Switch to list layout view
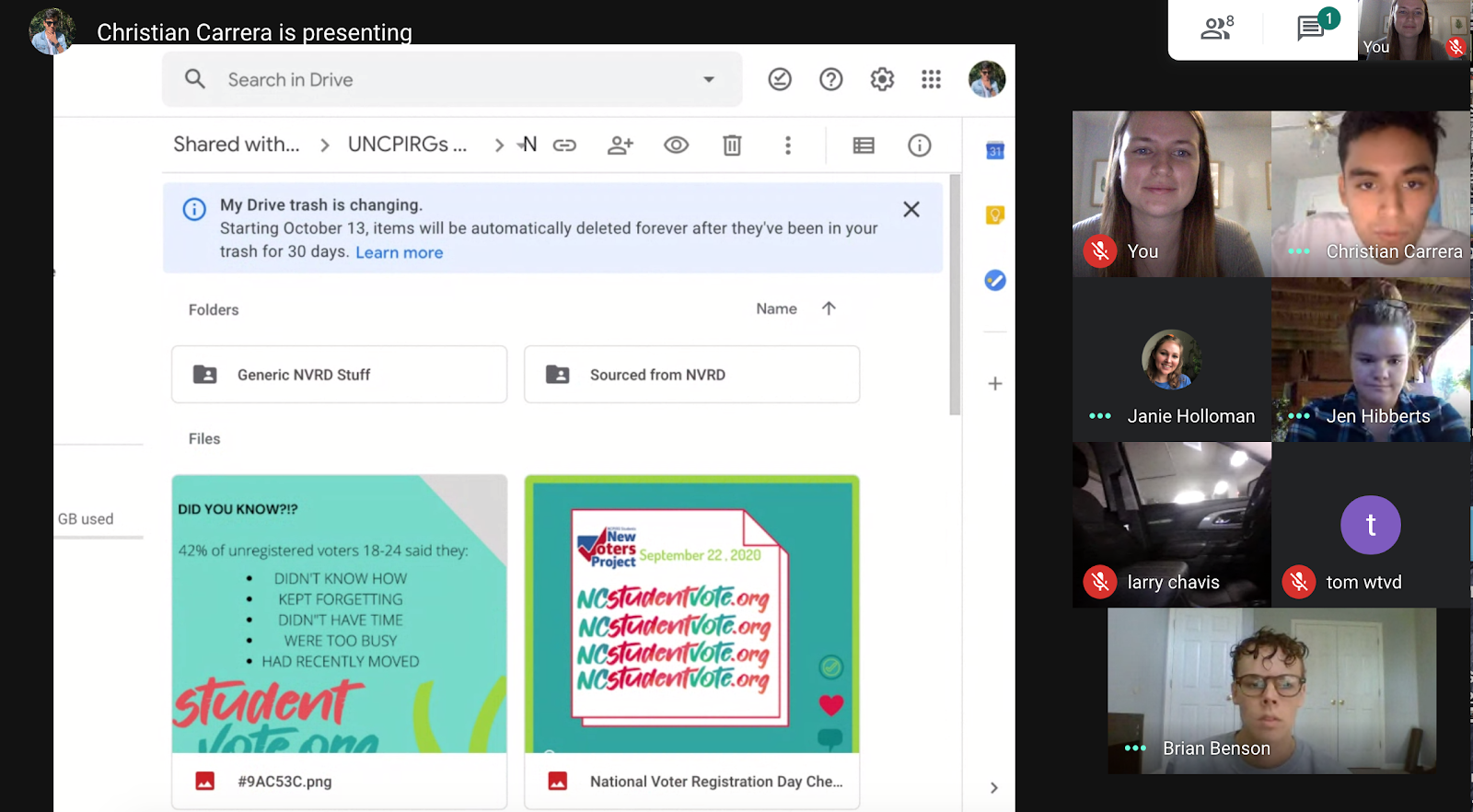This screenshot has height=812, width=1473. 864,145
